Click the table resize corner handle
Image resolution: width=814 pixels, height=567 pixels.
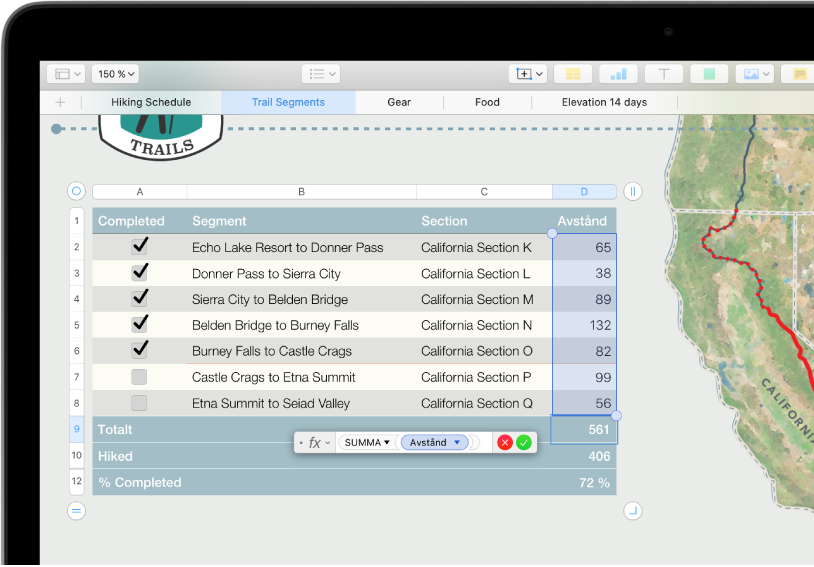(x=633, y=511)
